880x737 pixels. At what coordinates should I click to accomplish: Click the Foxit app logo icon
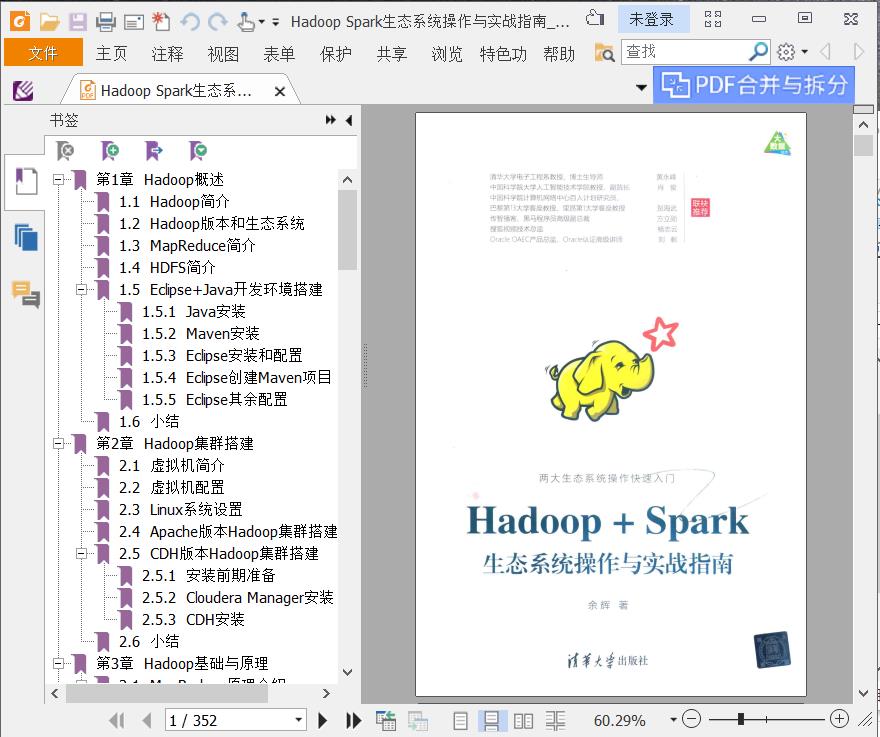pos(20,21)
